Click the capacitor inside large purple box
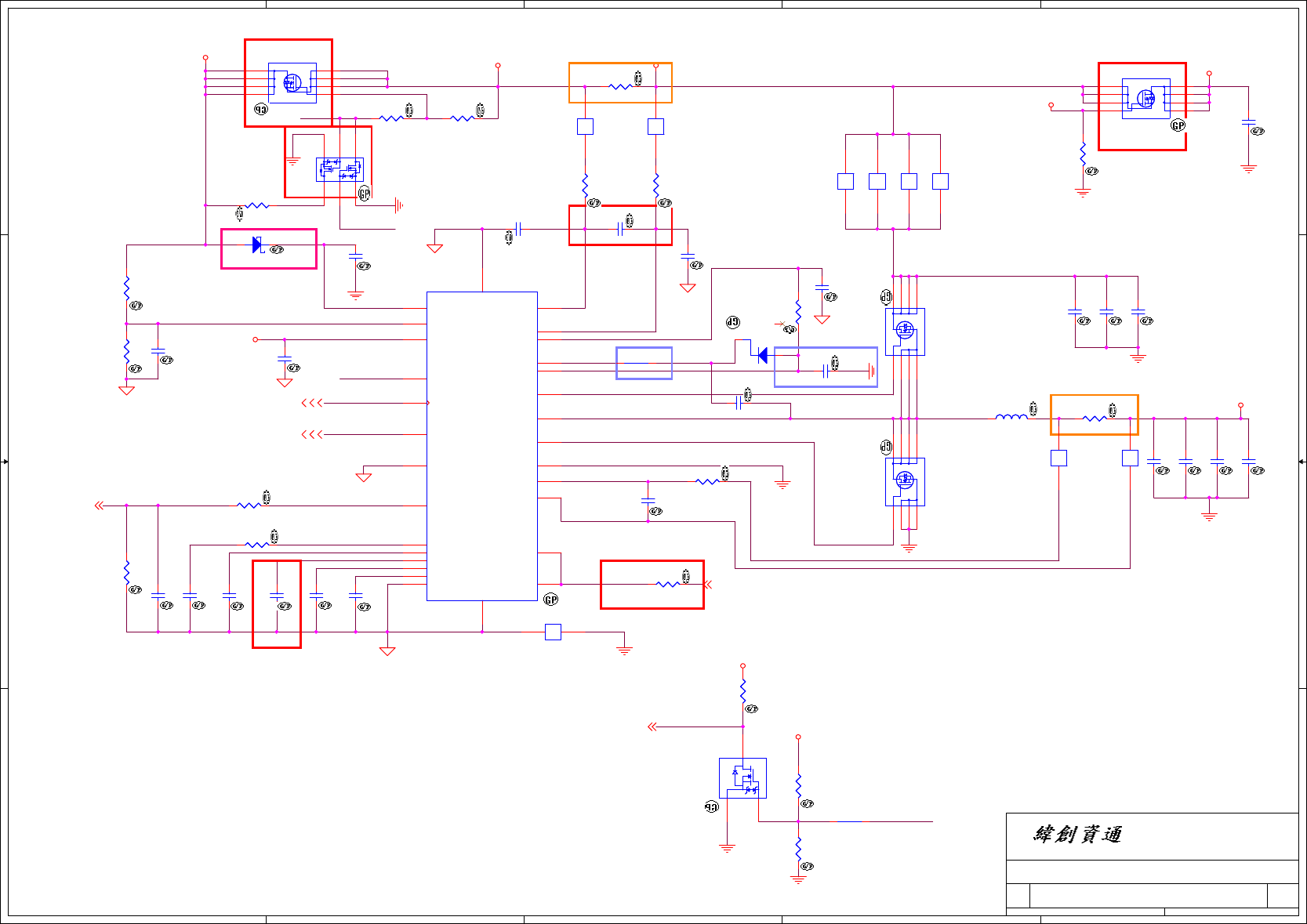The width and height of the screenshot is (1307, 924). [826, 371]
